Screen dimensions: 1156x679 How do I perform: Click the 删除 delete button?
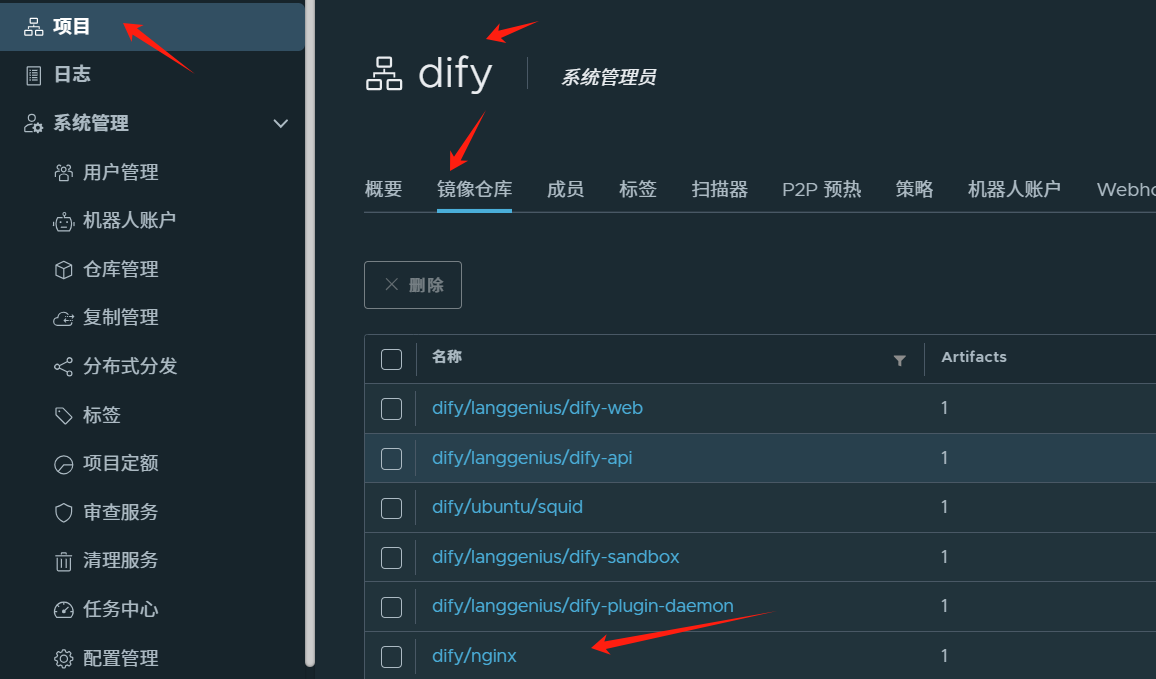(413, 285)
